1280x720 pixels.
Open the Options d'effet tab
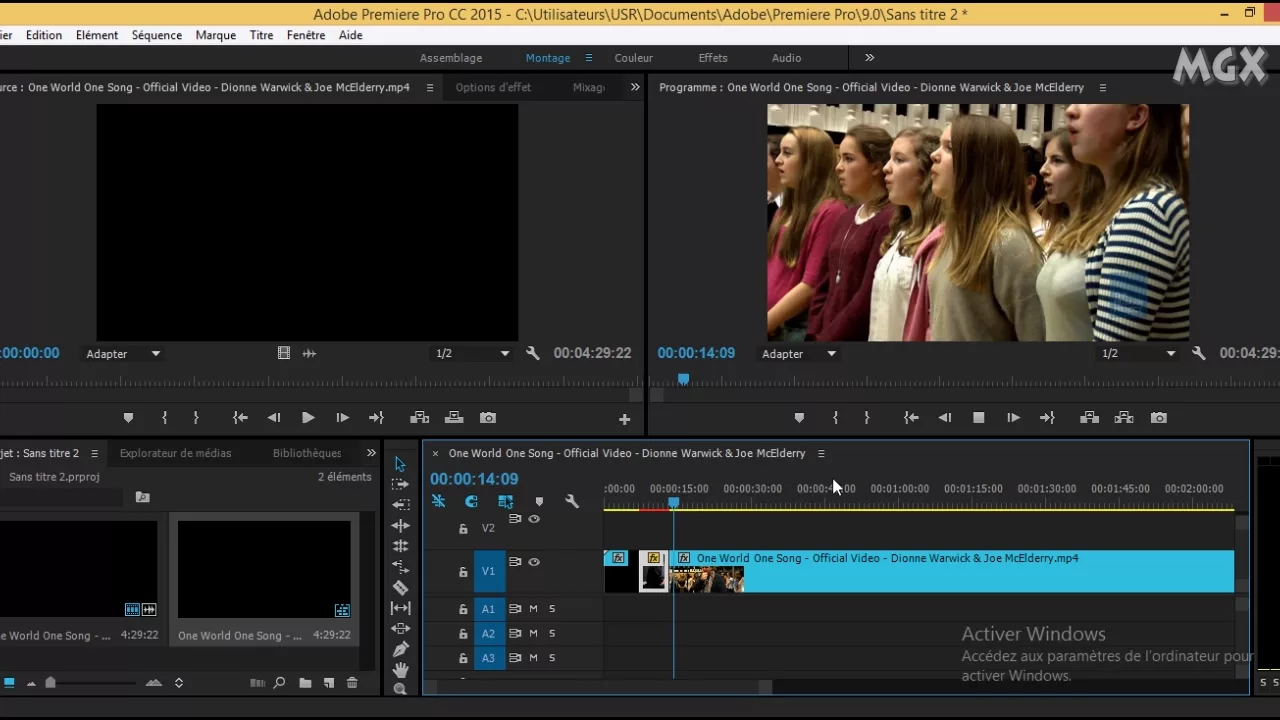pyautogui.click(x=493, y=87)
